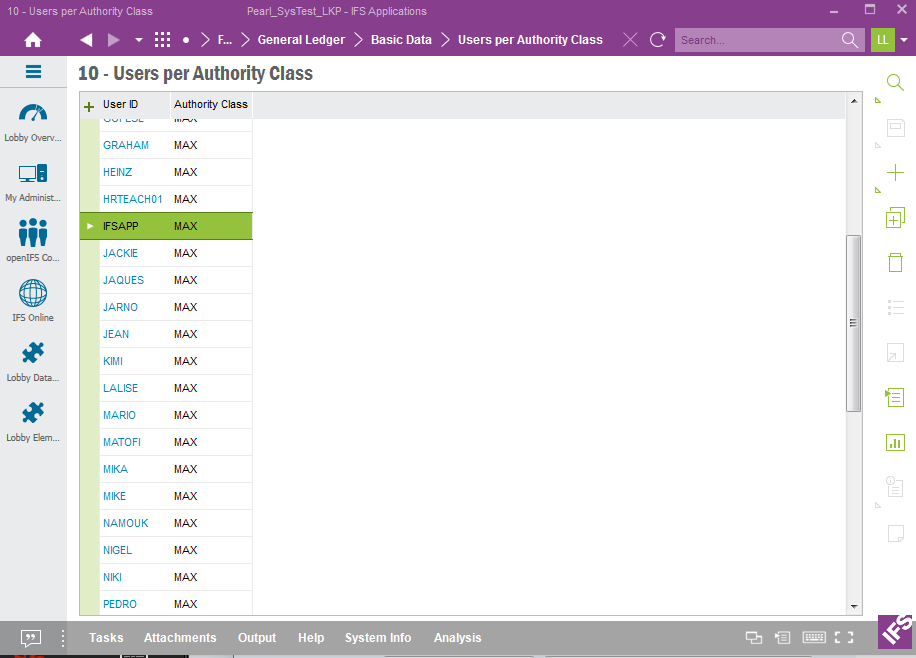Open Lobby Overview shortcut

(33, 123)
